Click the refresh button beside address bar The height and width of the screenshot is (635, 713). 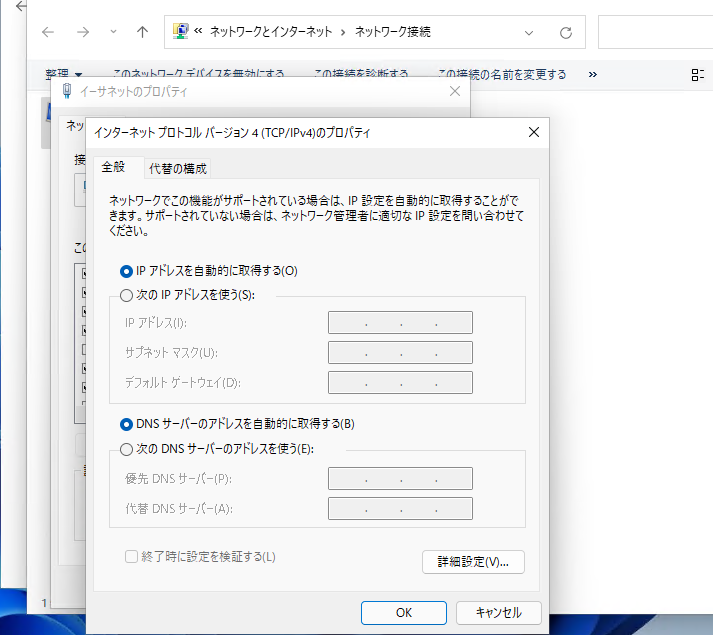coord(566,32)
